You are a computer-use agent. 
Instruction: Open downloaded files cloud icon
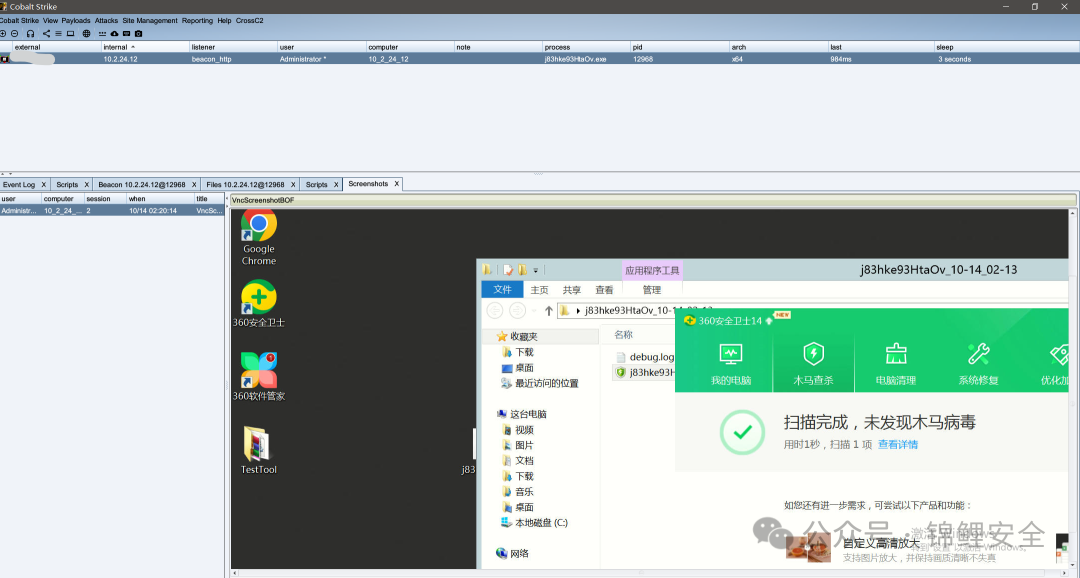[x=114, y=33]
